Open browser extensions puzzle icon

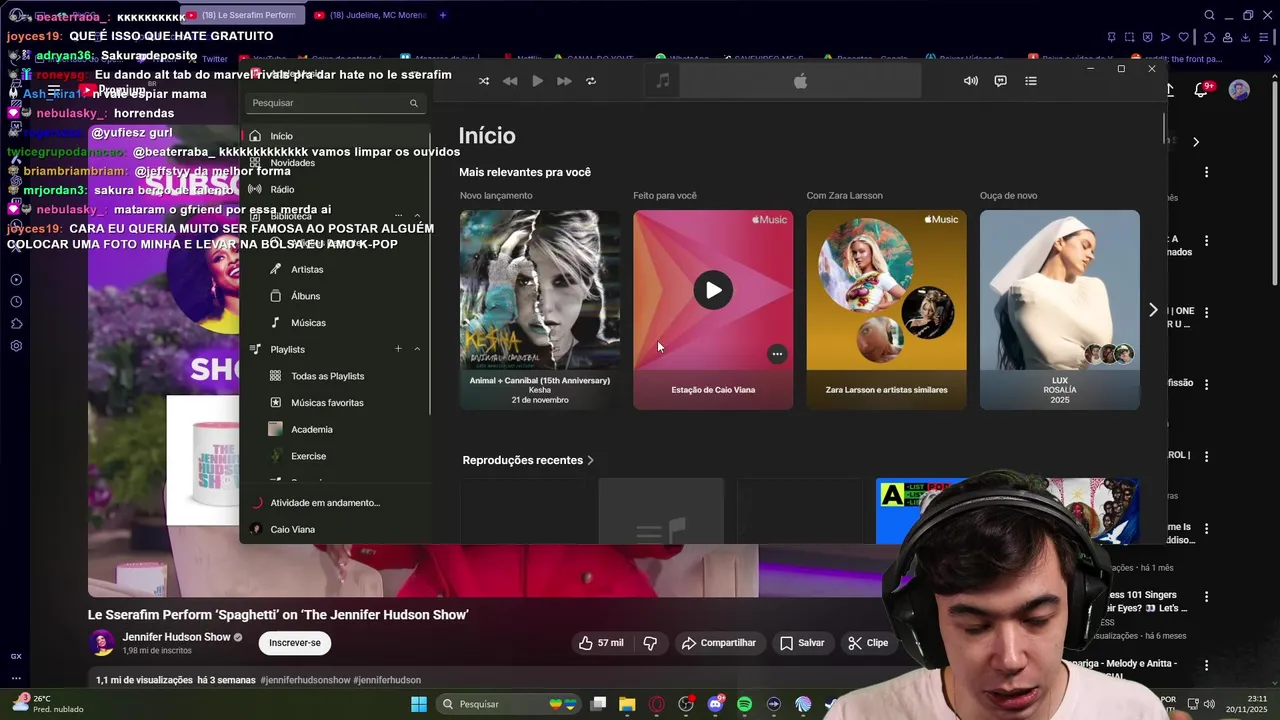(1210, 37)
